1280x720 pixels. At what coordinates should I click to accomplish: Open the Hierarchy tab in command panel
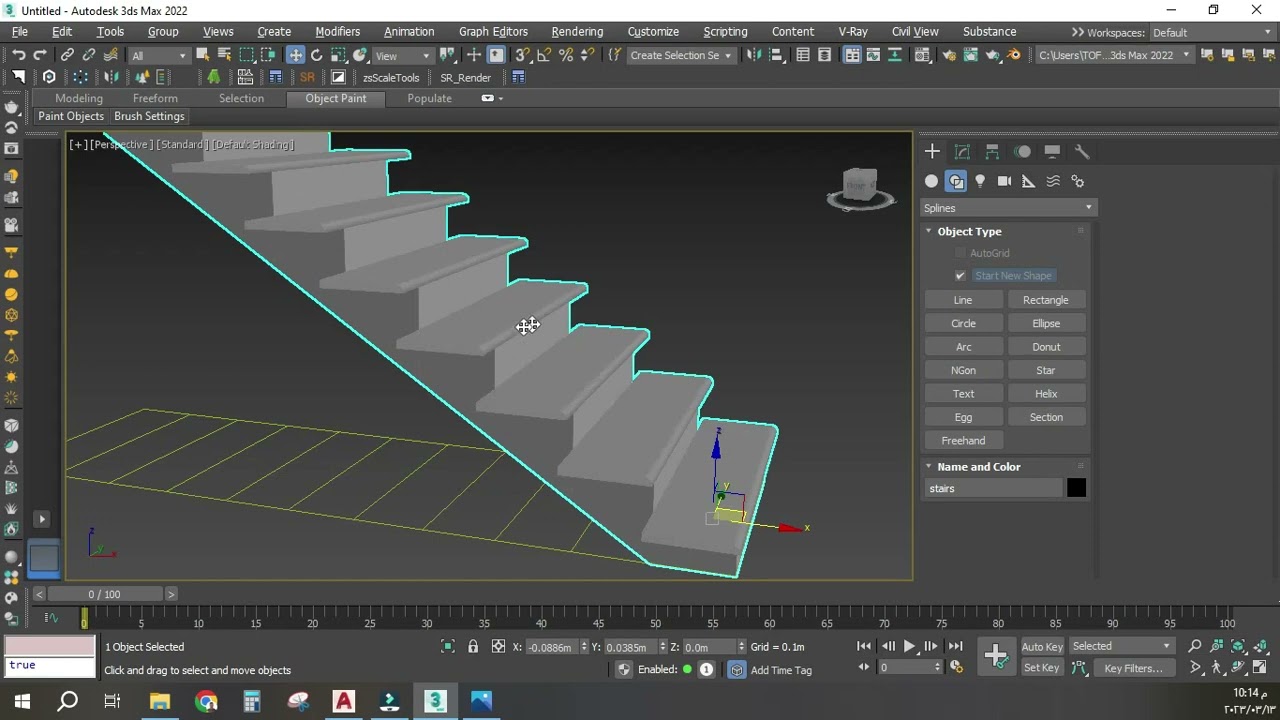[992, 152]
